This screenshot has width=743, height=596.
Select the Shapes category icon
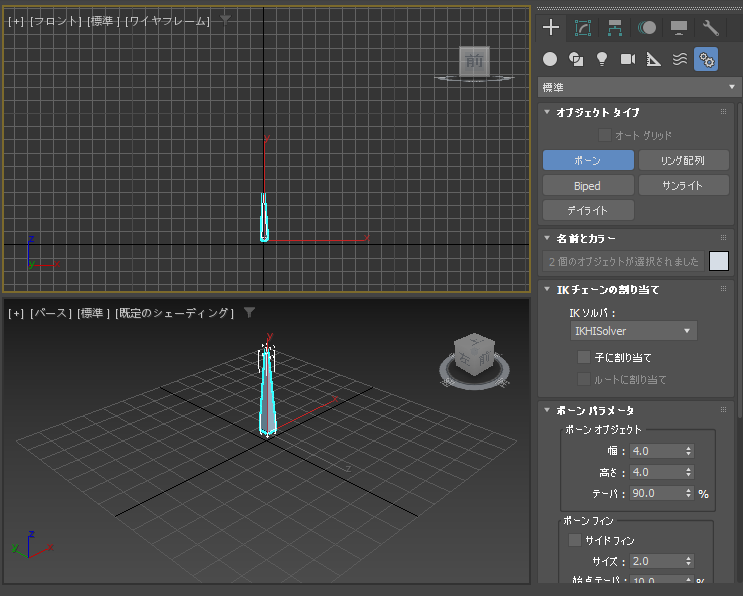click(576, 59)
